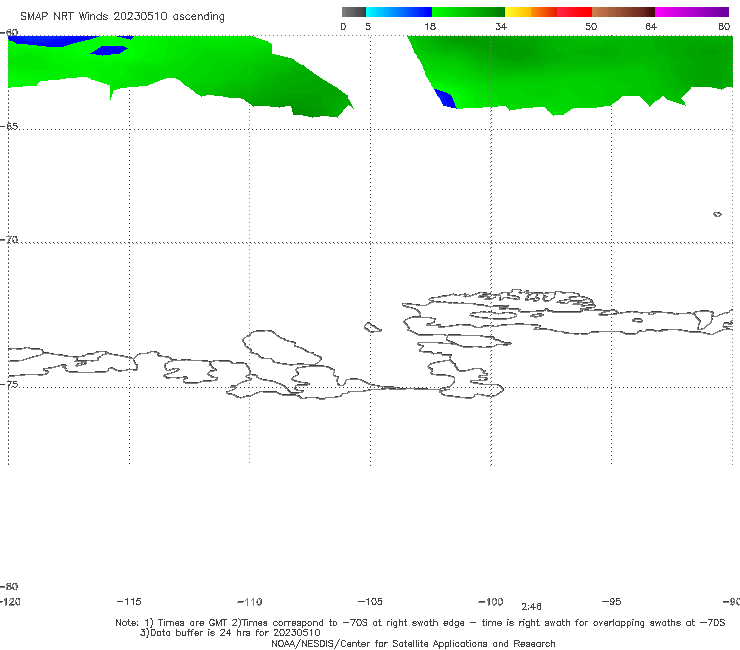Viewport: 740px width, 650px height.
Task: Click the '-100' longitude label
Action: [491, 602]
